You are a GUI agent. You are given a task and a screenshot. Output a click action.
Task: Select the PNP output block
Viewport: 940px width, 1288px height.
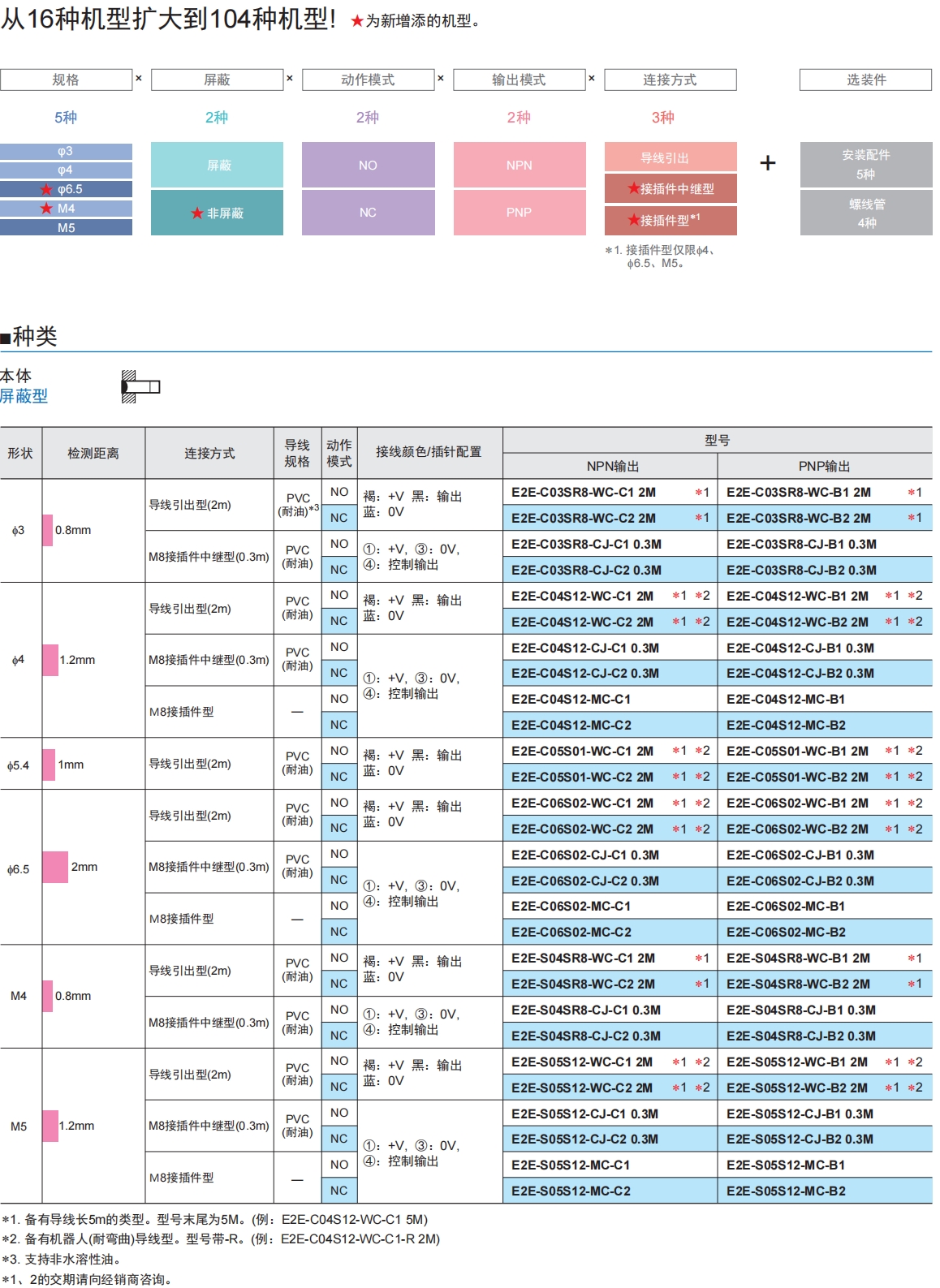[520, 213]
